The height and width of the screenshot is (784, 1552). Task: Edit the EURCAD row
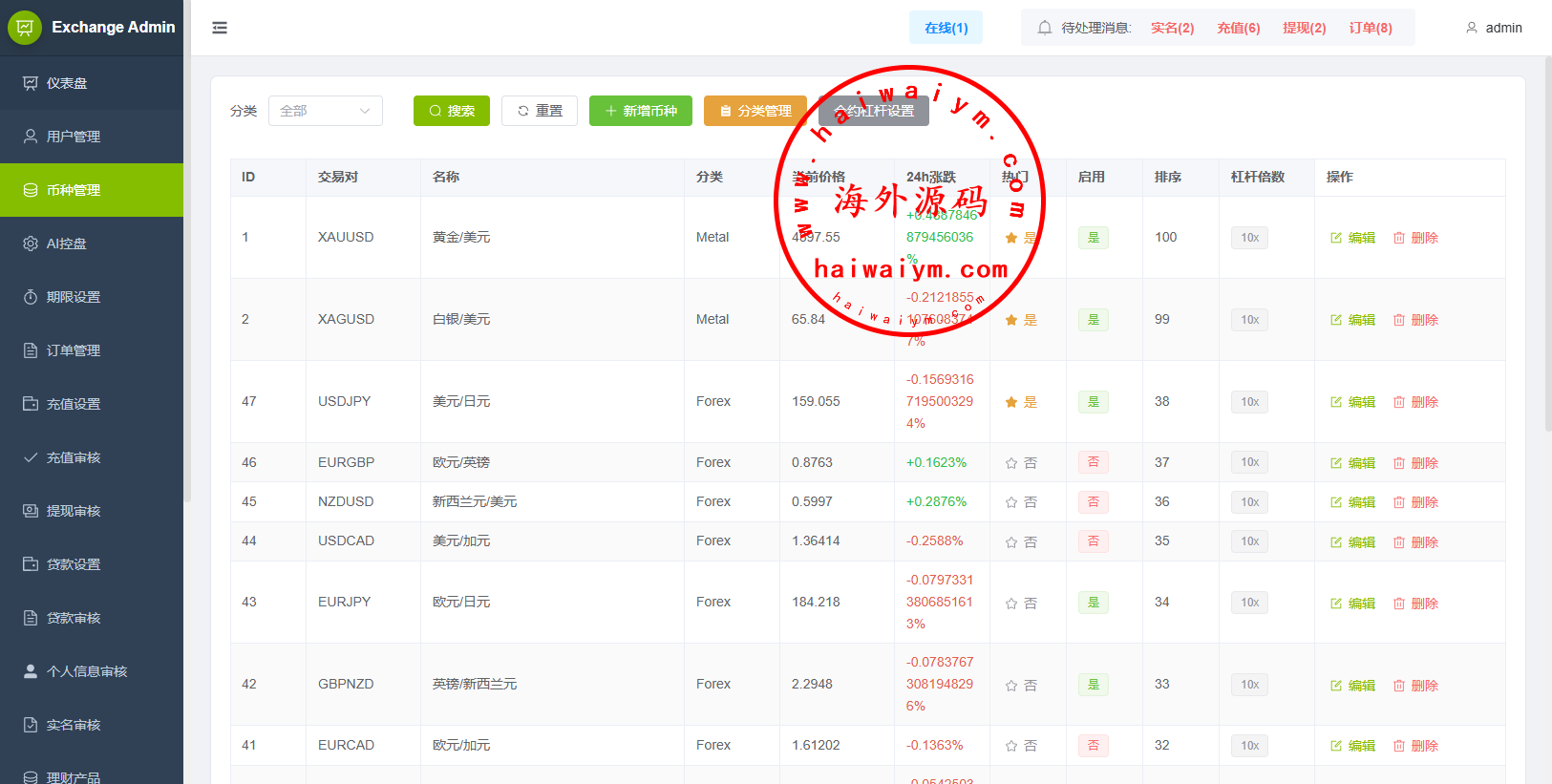click(x=1352, y=746)
